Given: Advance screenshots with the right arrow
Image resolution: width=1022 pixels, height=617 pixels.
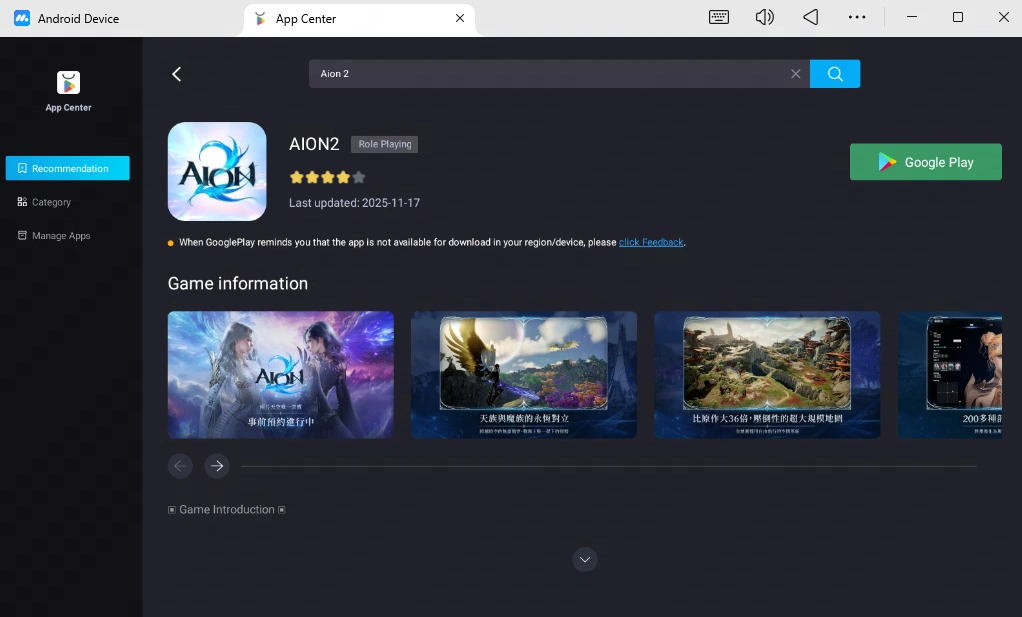Looking at the screenshot, I should [x=217, y=466].
